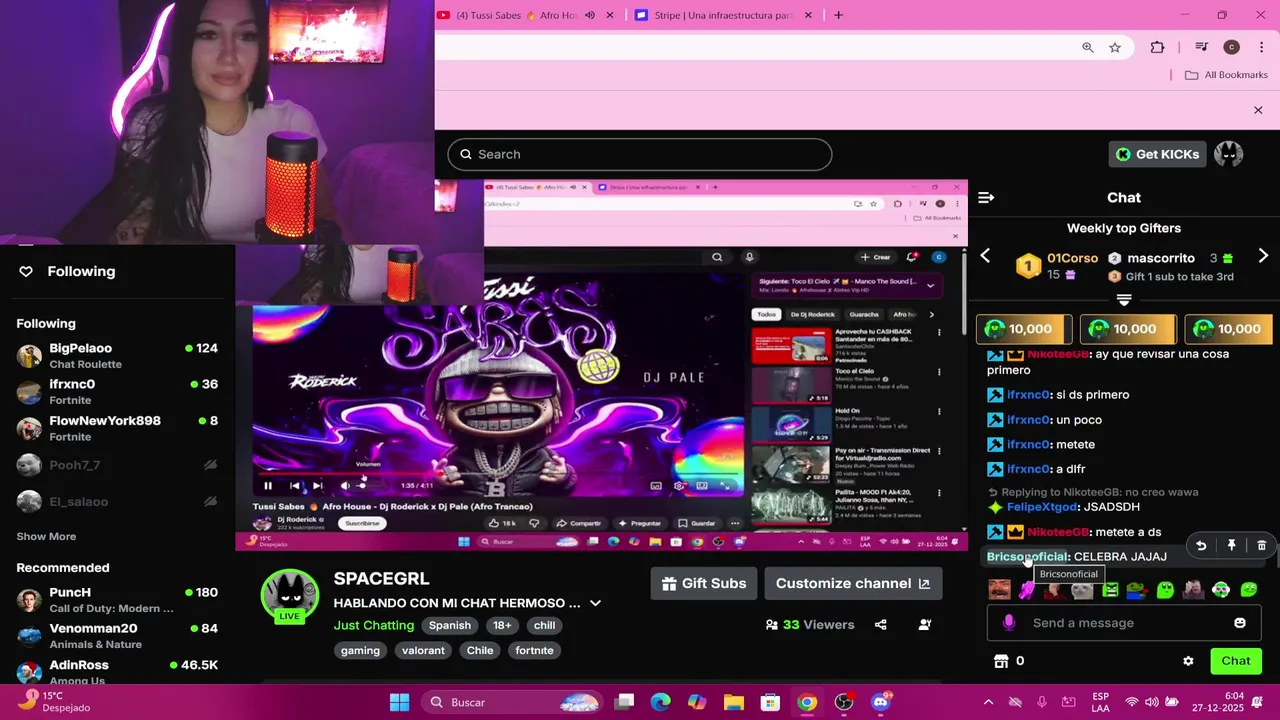Viewport: 1280px width, 720px height.
Task: Show hidden system tray icons
Action: pos(988,702)
